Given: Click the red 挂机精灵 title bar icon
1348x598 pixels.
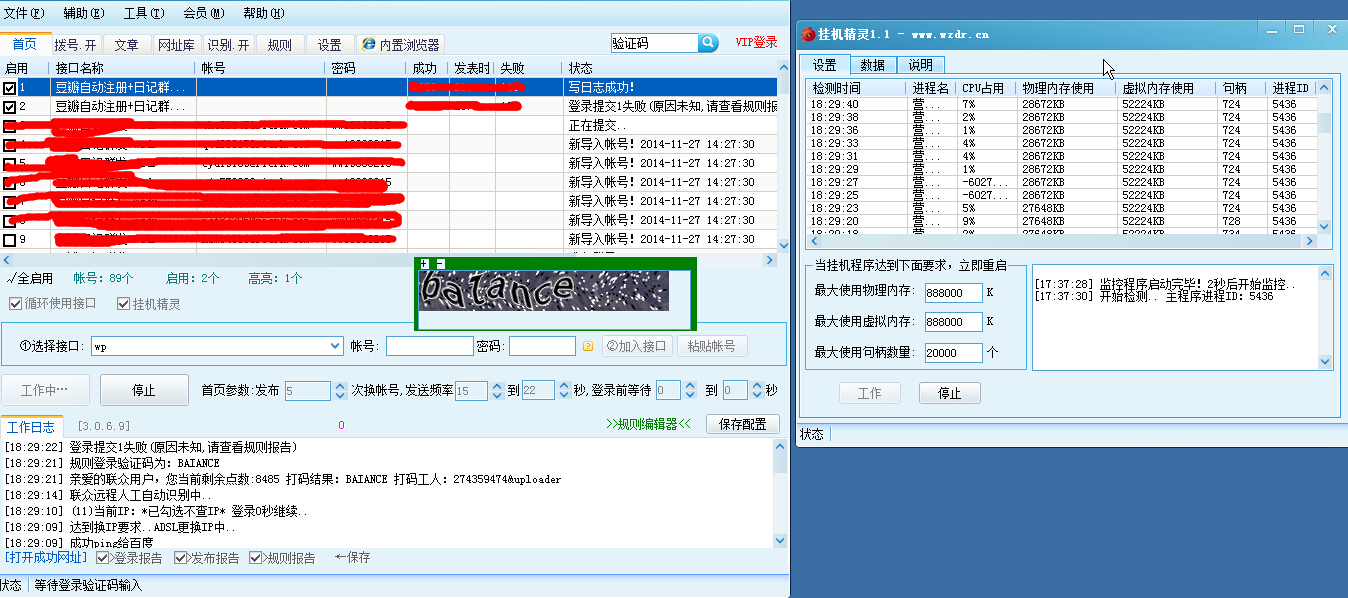Looking at the screenshot, I should pos(808,34).
